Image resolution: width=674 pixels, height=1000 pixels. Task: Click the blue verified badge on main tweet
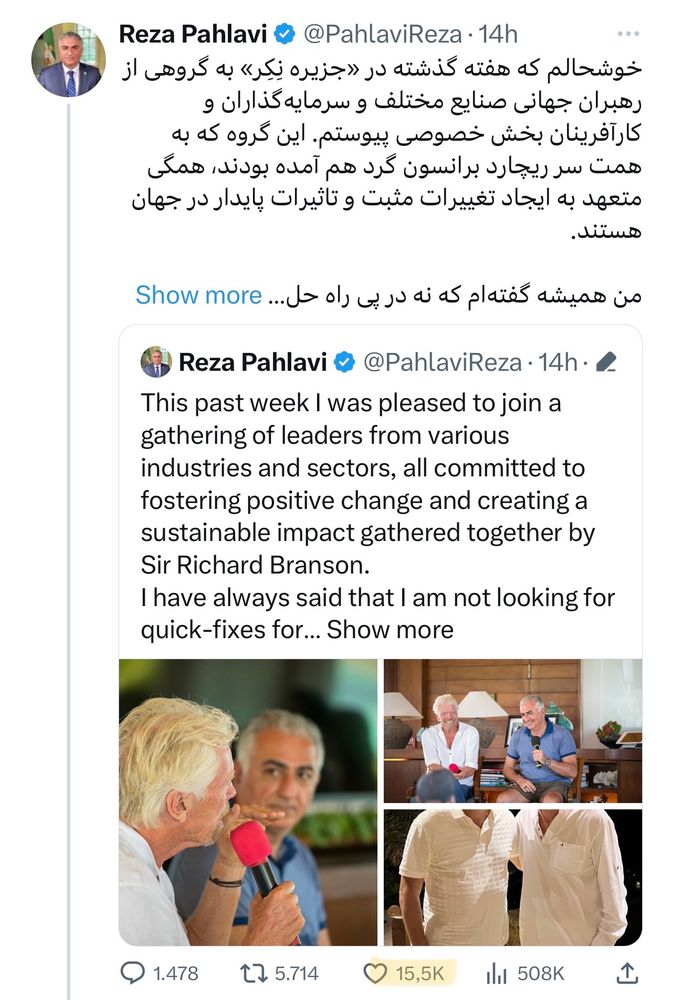pos(284,34)
